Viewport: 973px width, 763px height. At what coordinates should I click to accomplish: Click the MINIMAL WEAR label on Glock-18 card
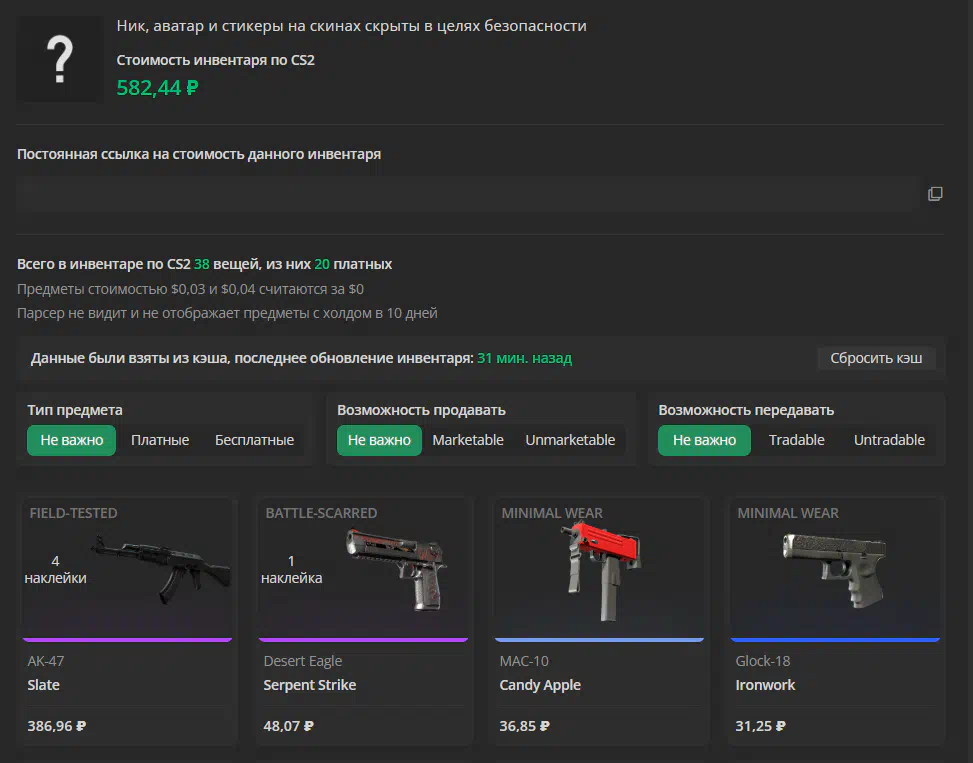787,513
